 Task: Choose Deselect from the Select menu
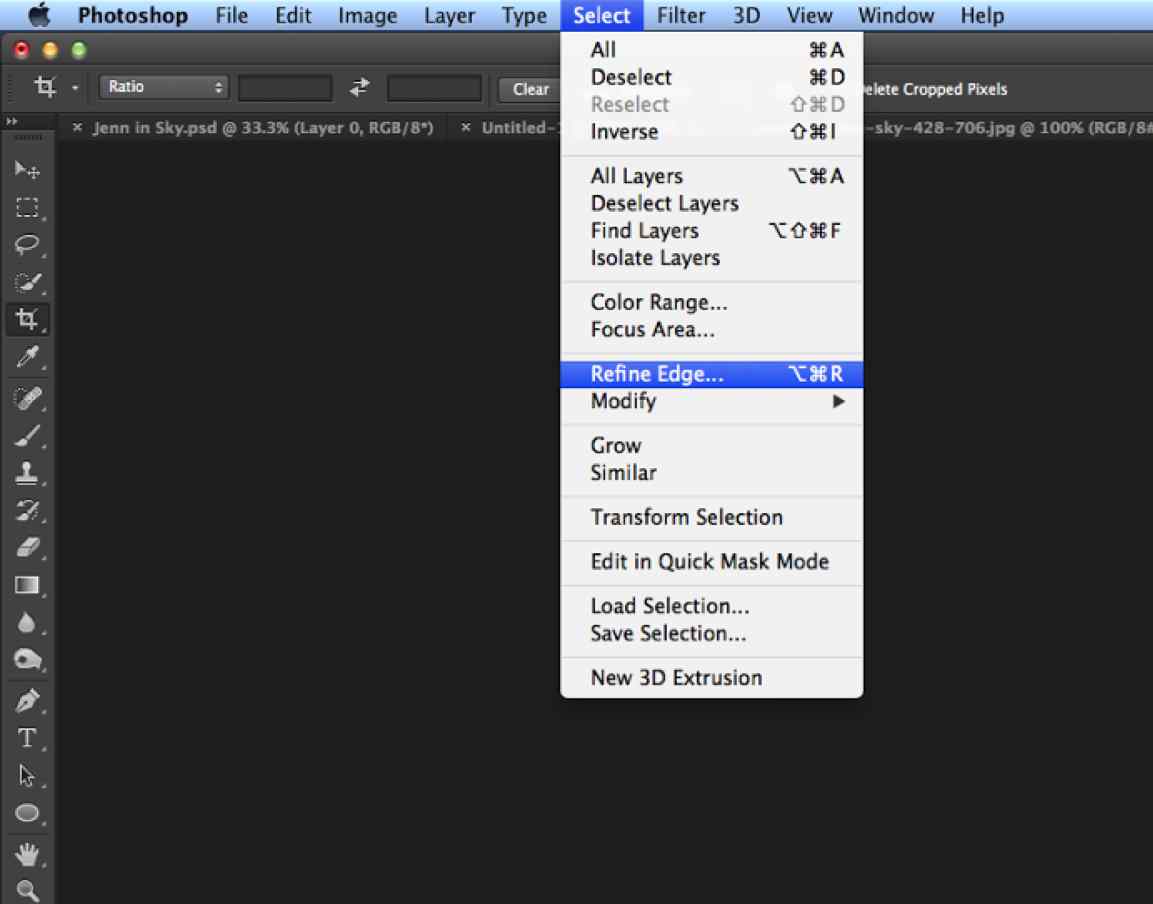pos(711,77)
